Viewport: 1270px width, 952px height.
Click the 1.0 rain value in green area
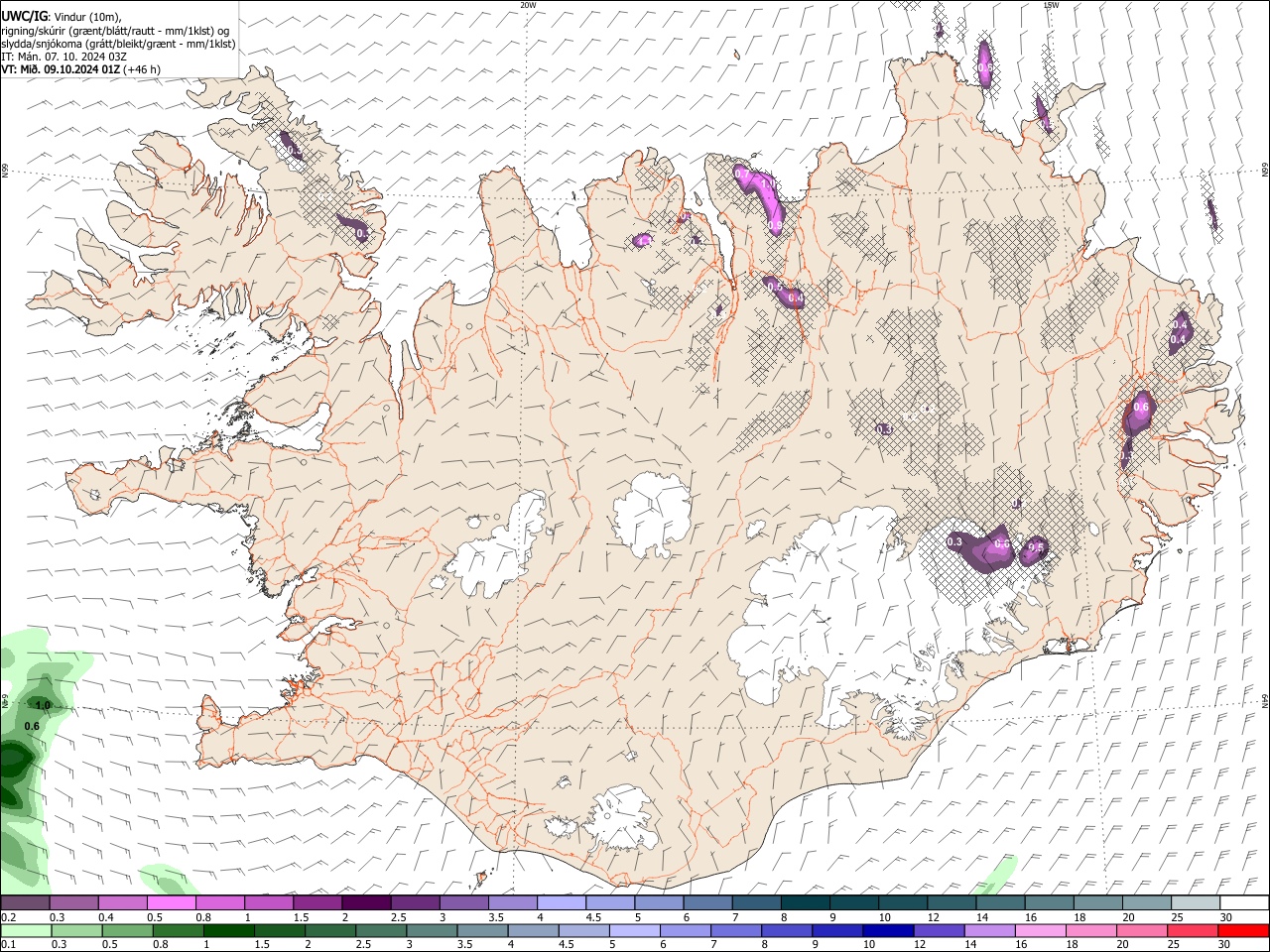click(43, 705)
